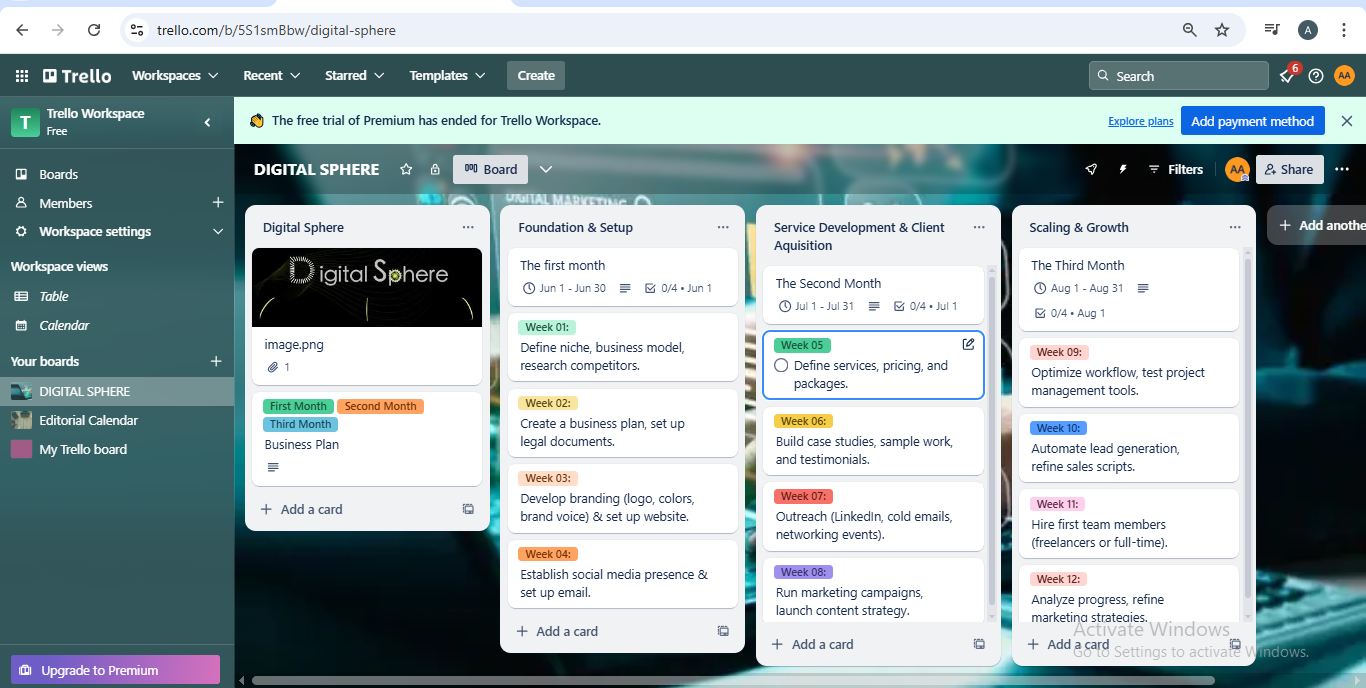The image size is (1366, 688).
Task: Open the Table workspace view
Action: point(117,296)
